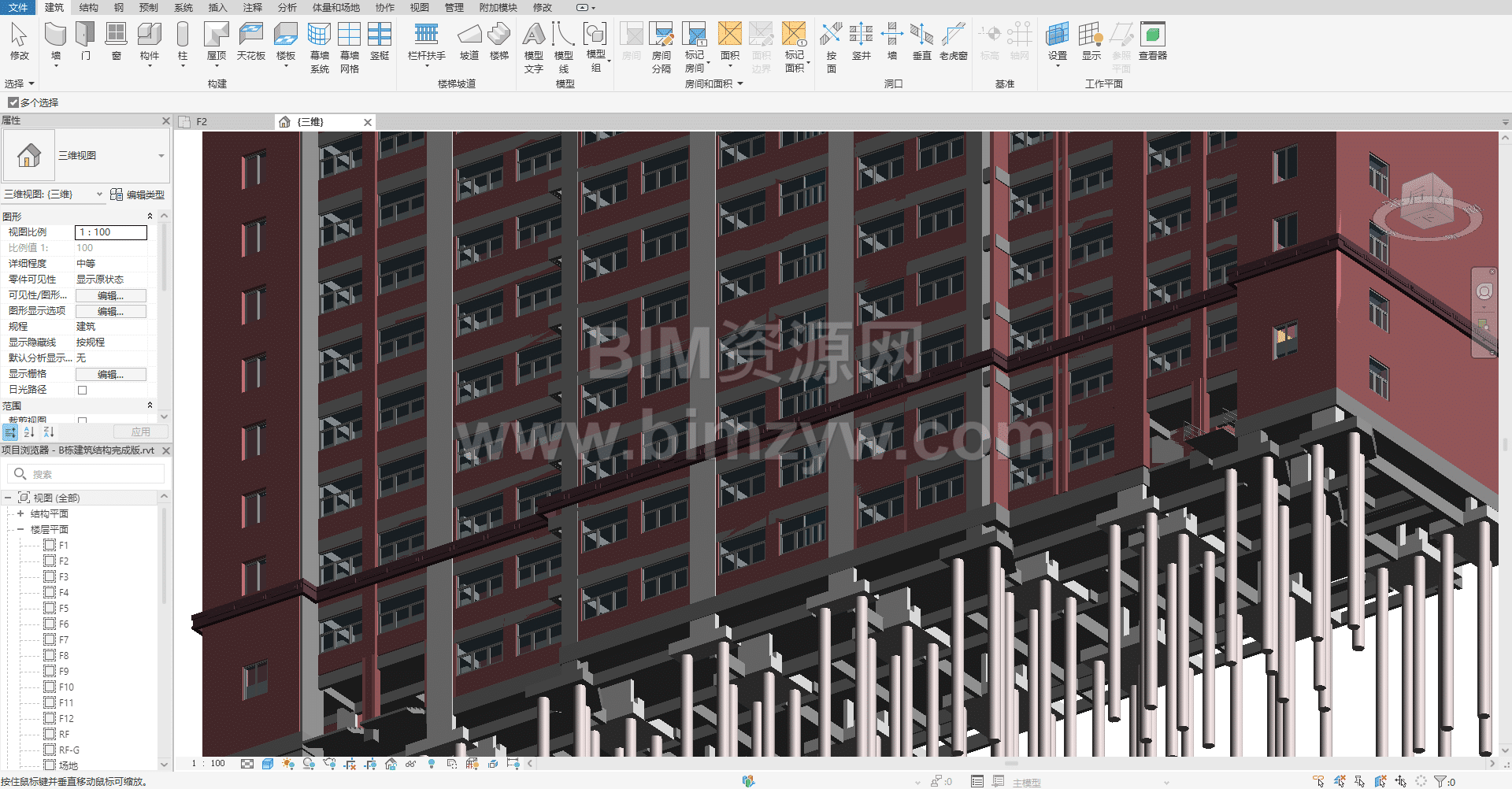Select the Area (面积) tool
The image size is (1512, 789).
tap(730, 42)
